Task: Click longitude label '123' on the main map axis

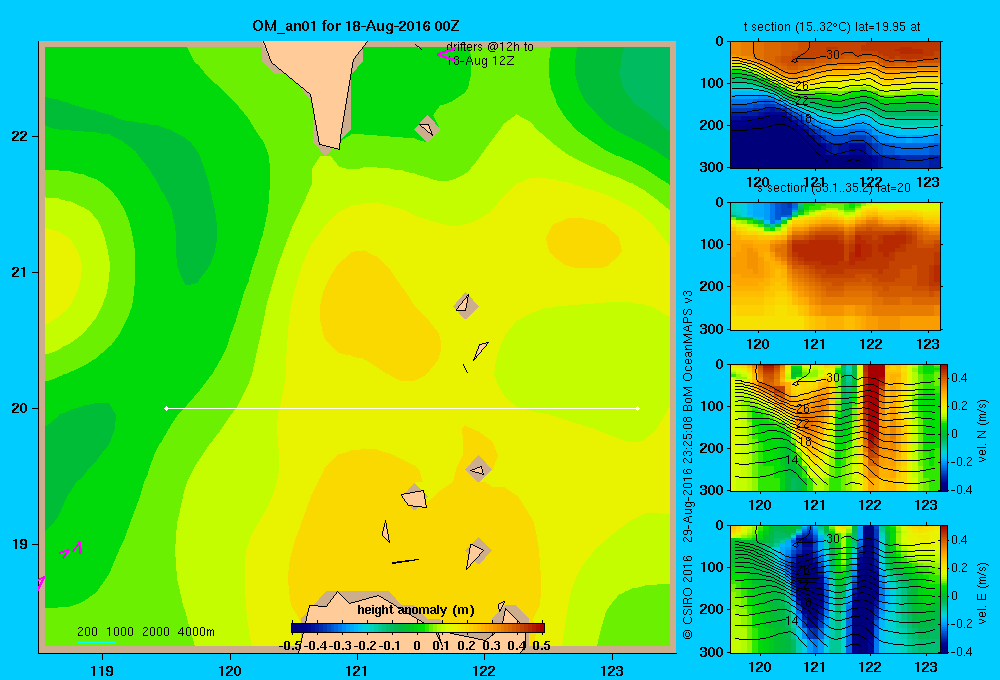Action: [x=612, y=670]
